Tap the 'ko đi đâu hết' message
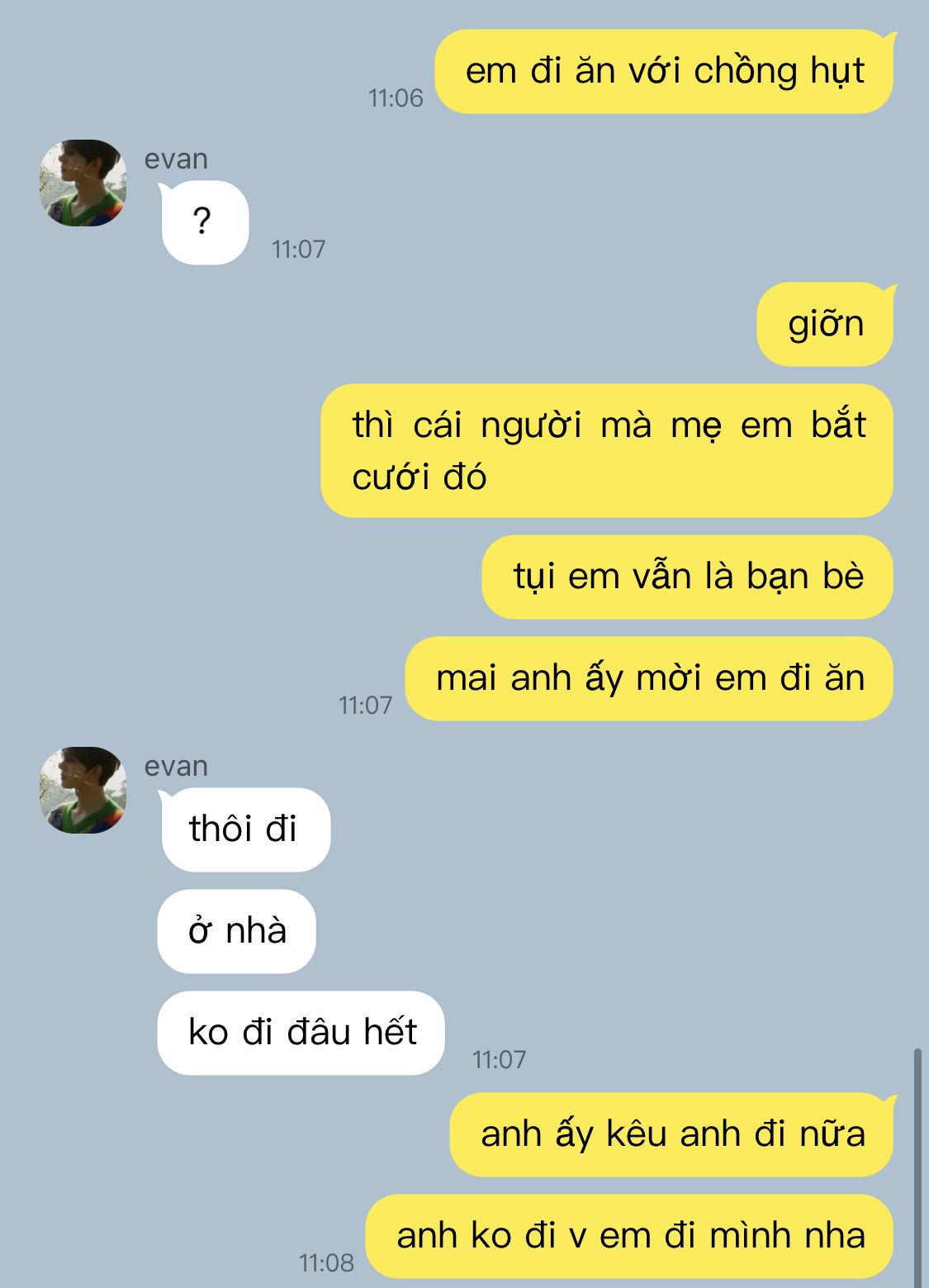 tap(301, 1033)
